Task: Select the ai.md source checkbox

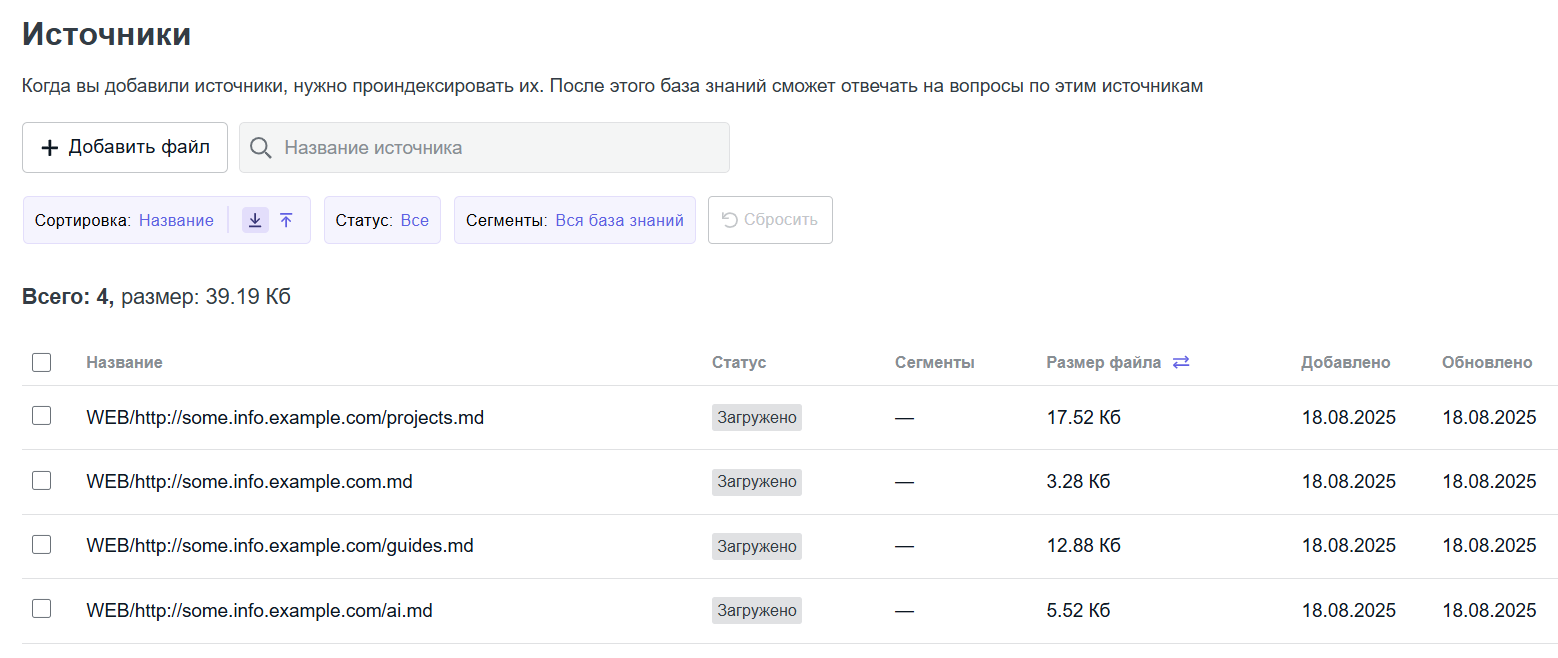Action: pyautogui.click(x=41, y=609)
